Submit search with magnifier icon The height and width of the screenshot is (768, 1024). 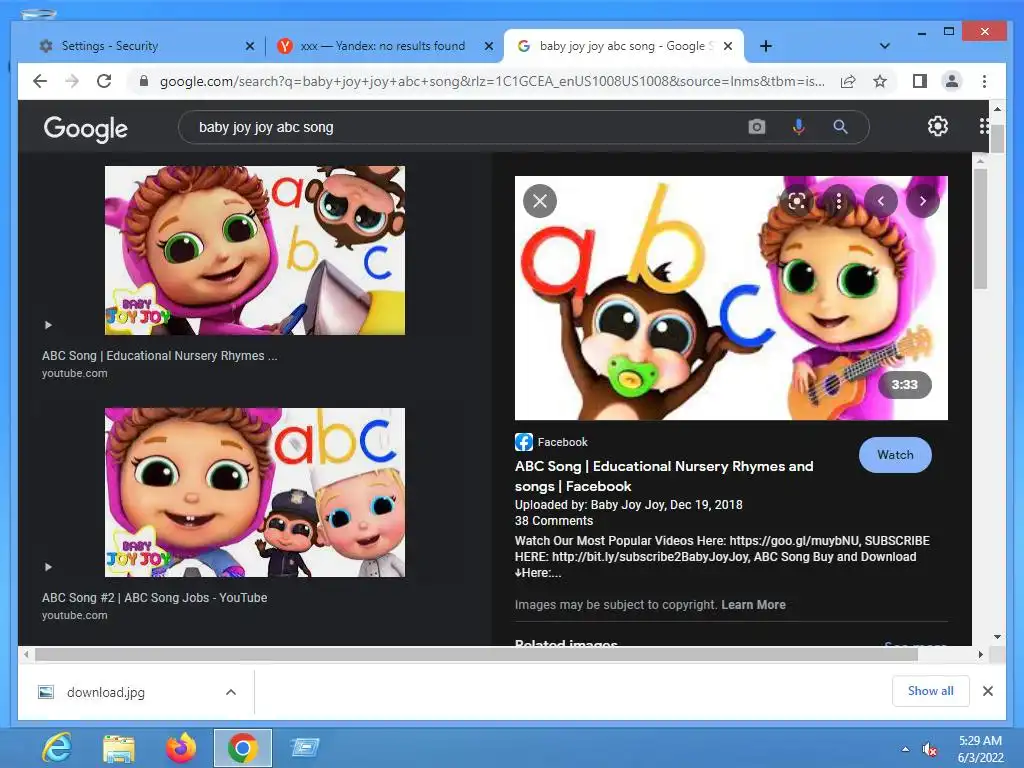click(x=840, y=127)
